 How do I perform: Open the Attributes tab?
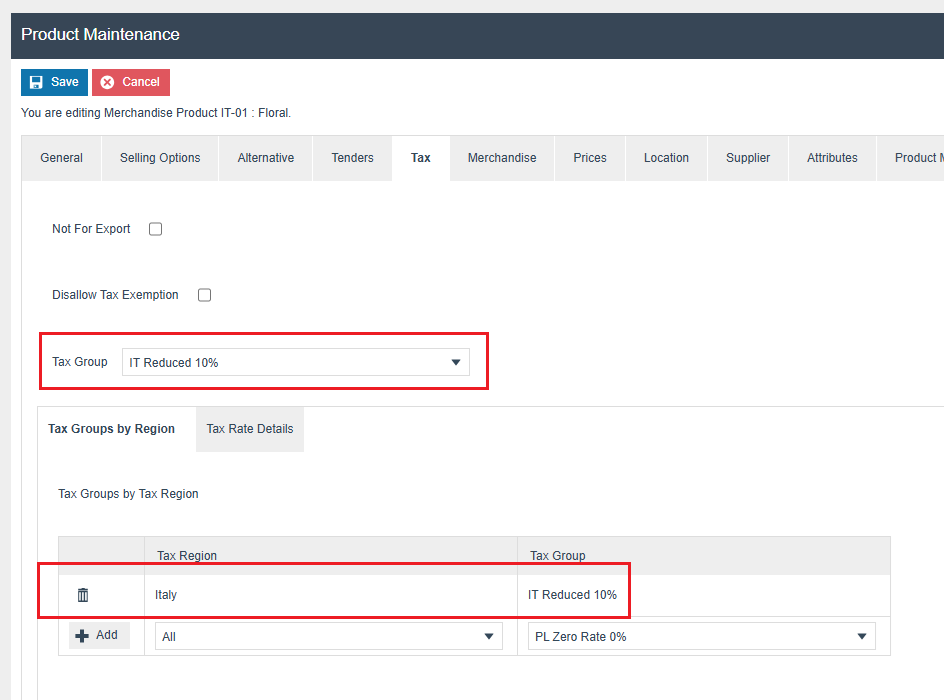click(x=832, y=158)
